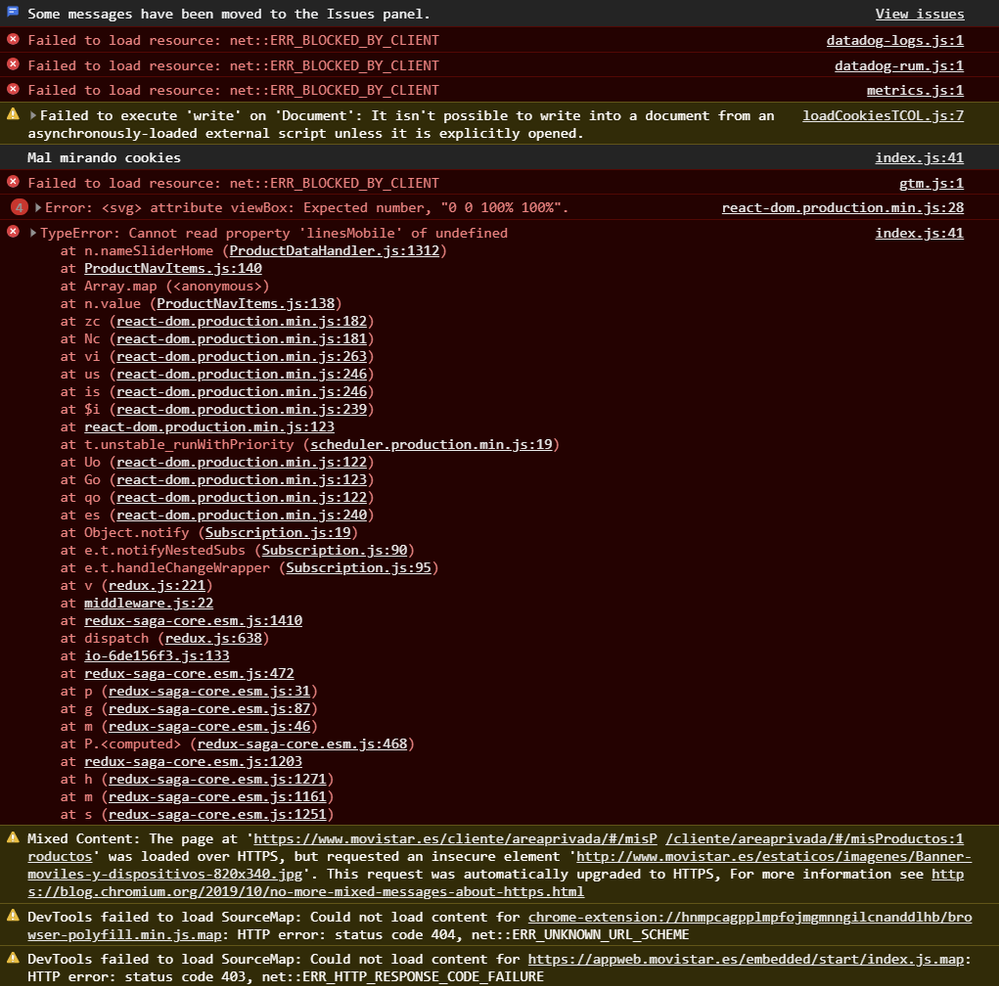Viewport: 999px width, 986px height.
Task: Collapse the TypeError linesMobile stack trace
Action: 33,233
